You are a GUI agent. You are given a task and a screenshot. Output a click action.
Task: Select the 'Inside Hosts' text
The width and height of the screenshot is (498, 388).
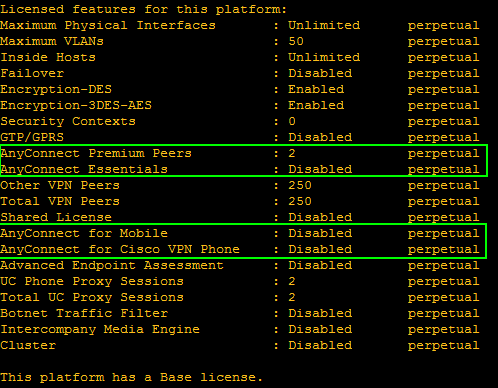48,57
